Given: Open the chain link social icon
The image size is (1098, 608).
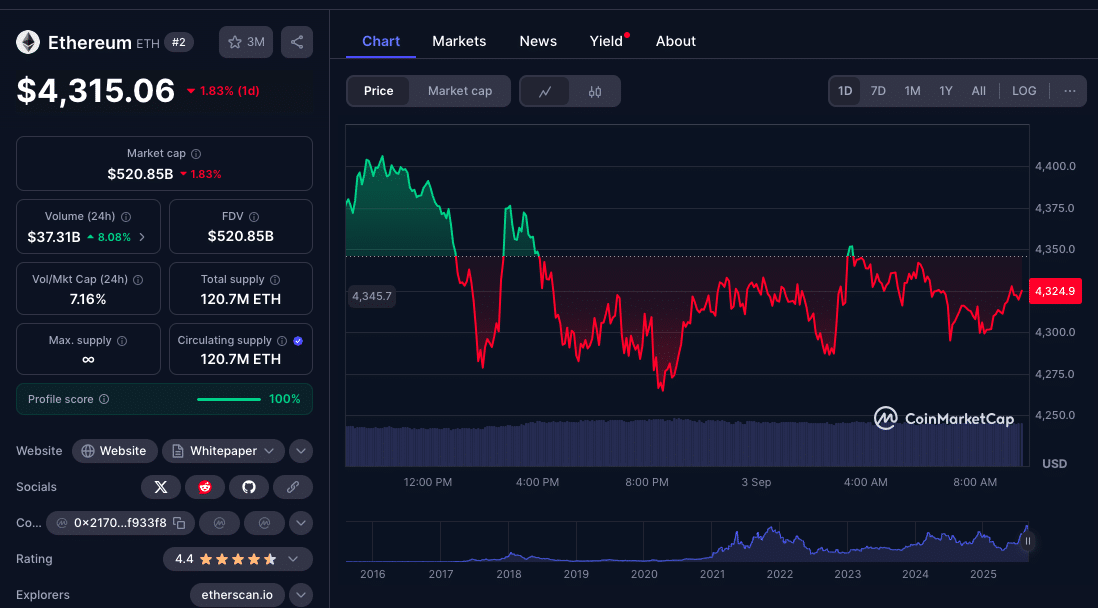Looking at the screenshot, I should [x=293, y=487].
